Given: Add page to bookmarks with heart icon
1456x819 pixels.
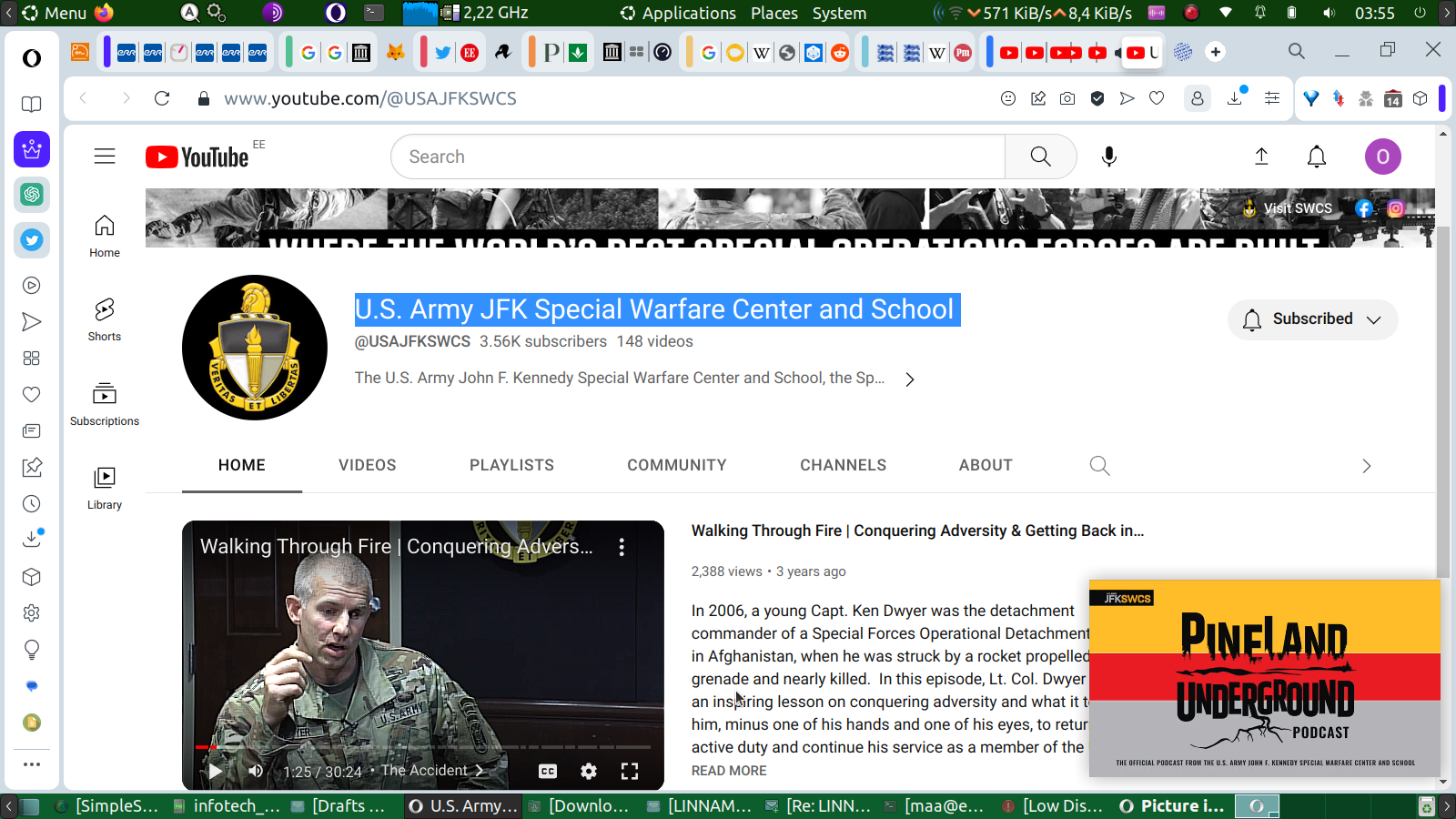Looking at the screenshot, I should click(1157, 98).
